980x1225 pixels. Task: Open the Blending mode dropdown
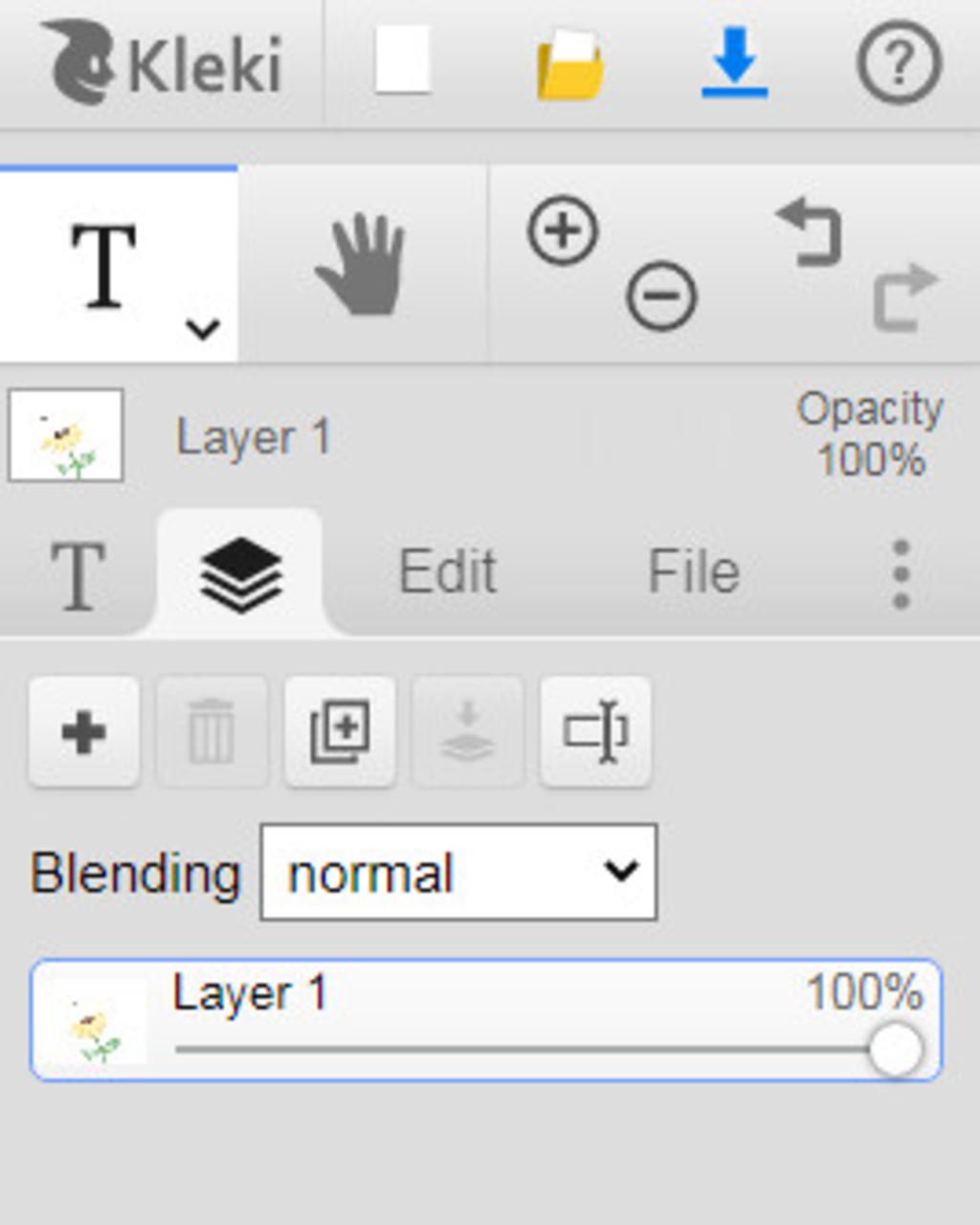coord(458,873)
